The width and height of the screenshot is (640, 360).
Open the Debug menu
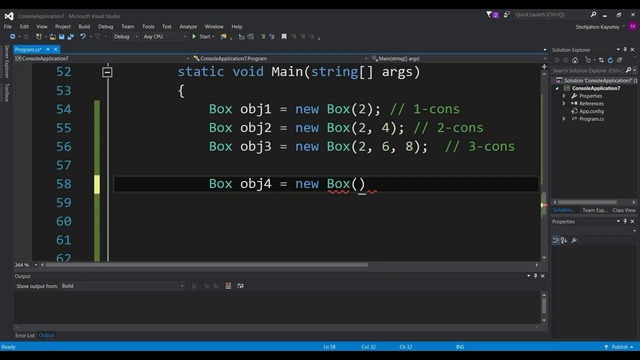pos(106,27)
